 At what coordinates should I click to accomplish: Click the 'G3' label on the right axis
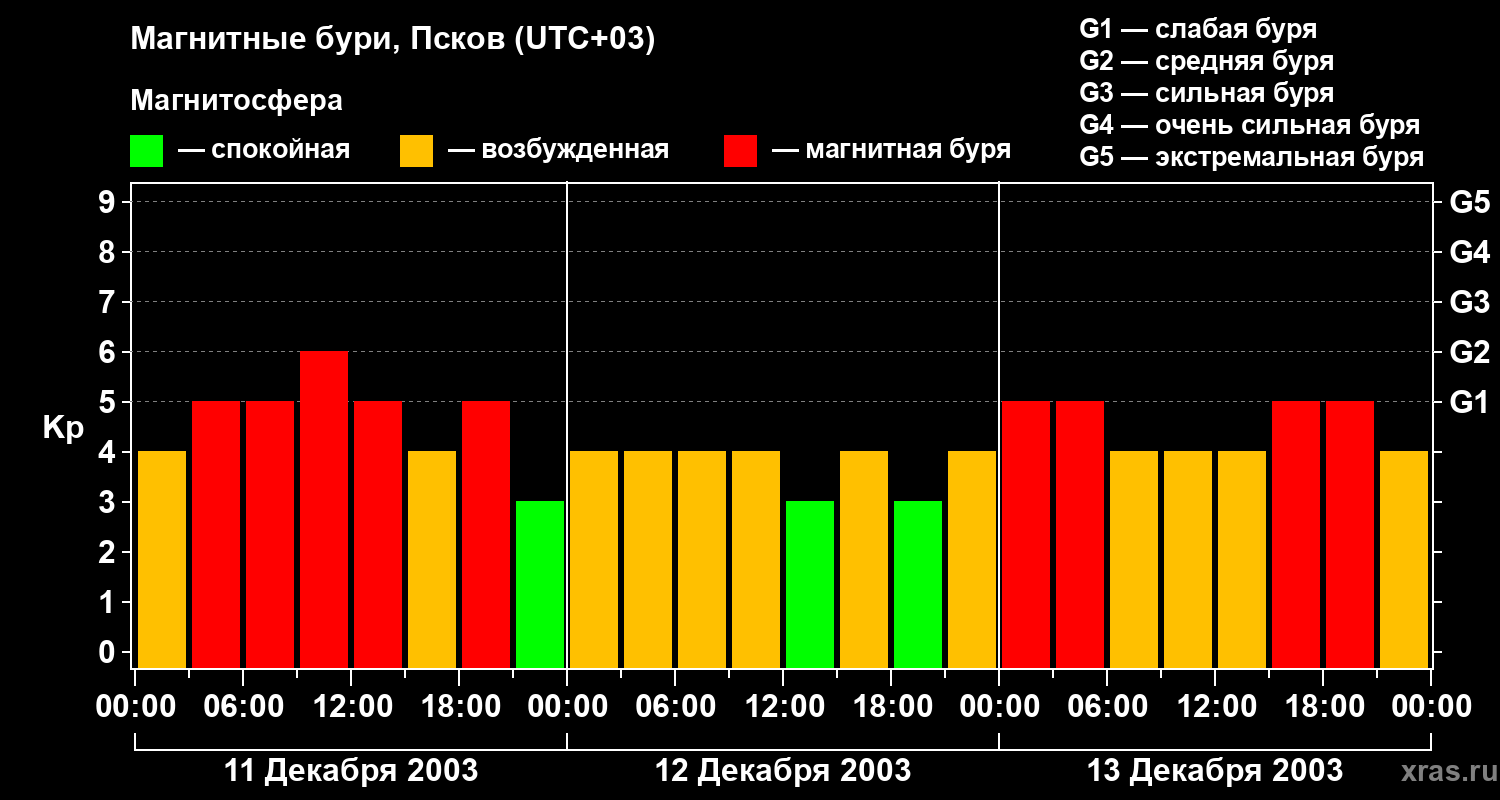coord(1470,302)
